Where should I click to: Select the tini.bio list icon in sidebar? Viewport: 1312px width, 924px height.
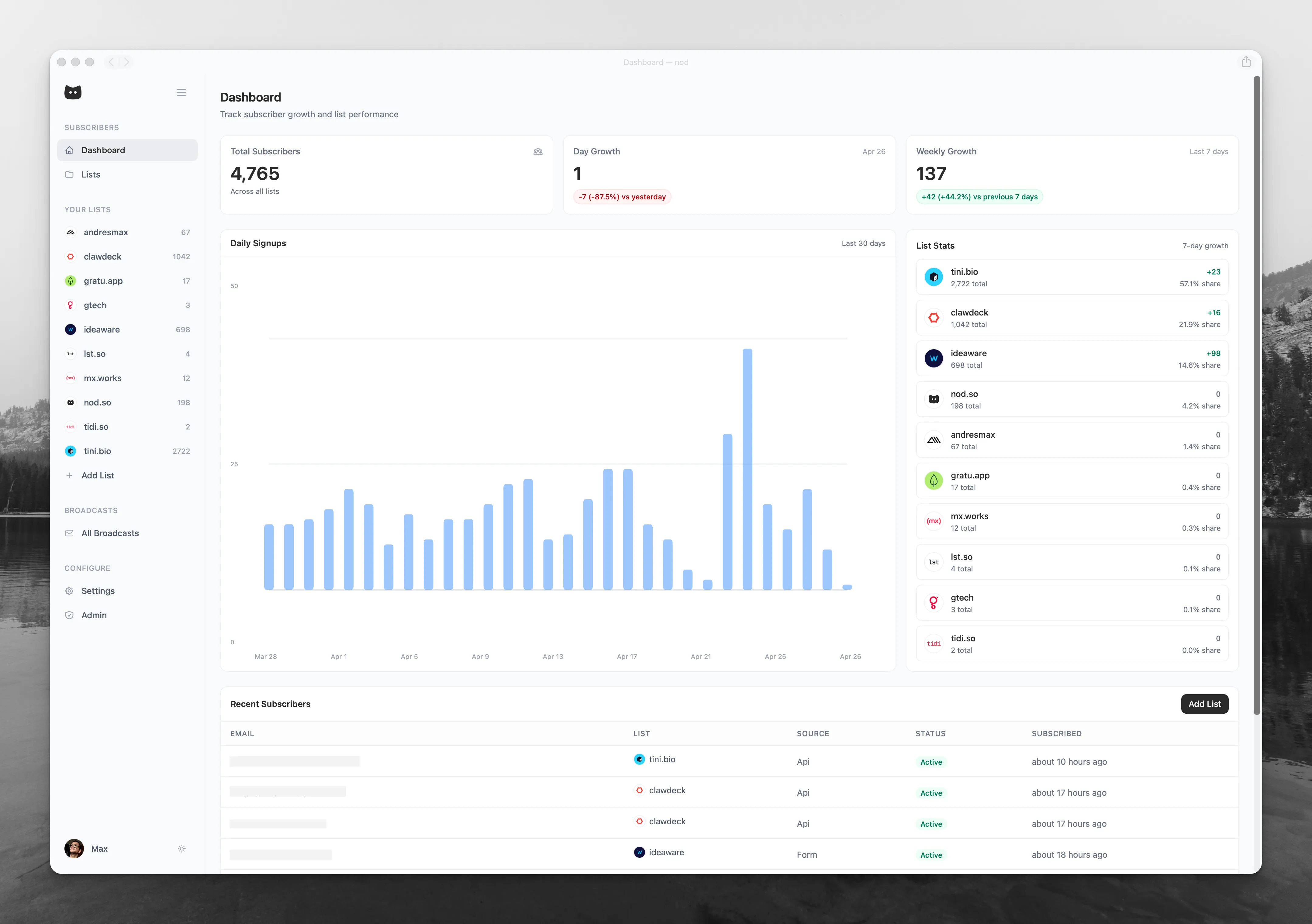click(70, 451)
